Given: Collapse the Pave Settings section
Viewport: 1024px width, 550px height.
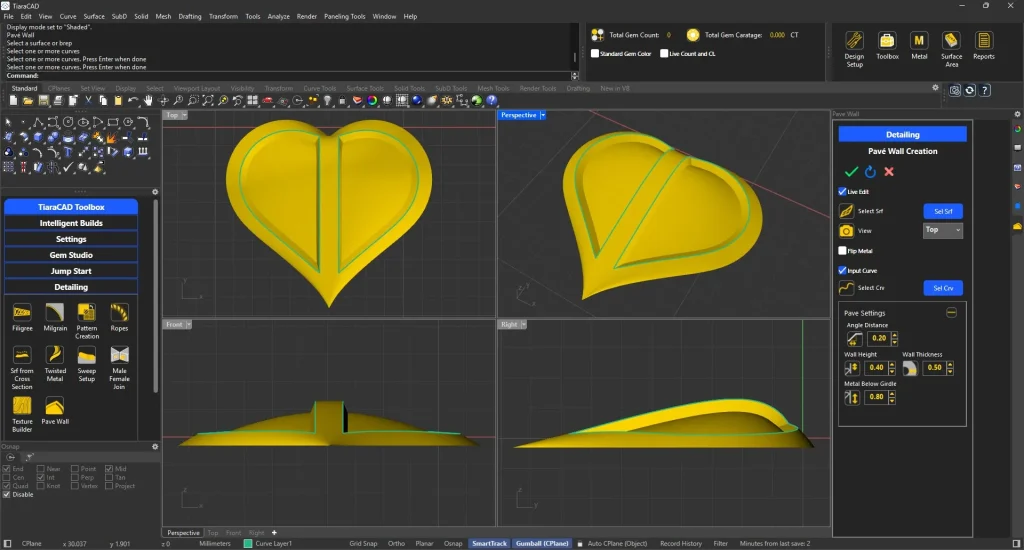Looking at the screenshot, I should pyautogui.click(x=951, y=313).
